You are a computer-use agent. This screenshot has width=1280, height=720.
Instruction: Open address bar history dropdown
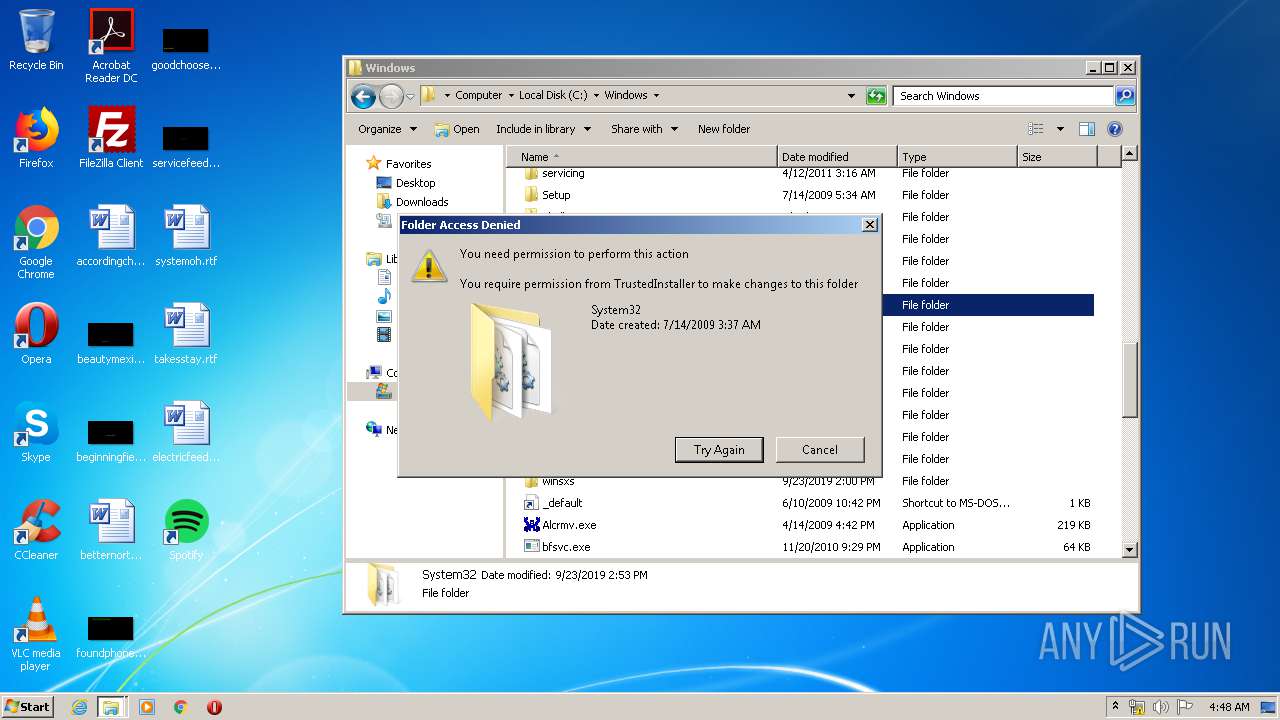click(851, 96)
